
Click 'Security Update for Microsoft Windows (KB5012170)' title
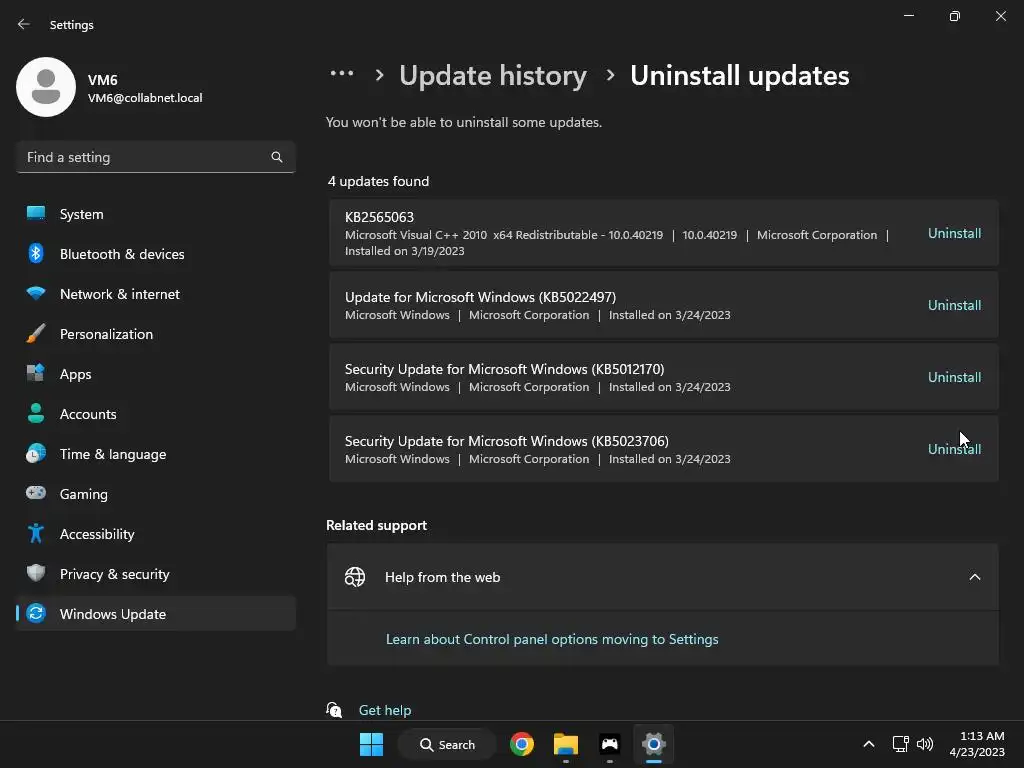pyautogui.click(x=505, y=369)
